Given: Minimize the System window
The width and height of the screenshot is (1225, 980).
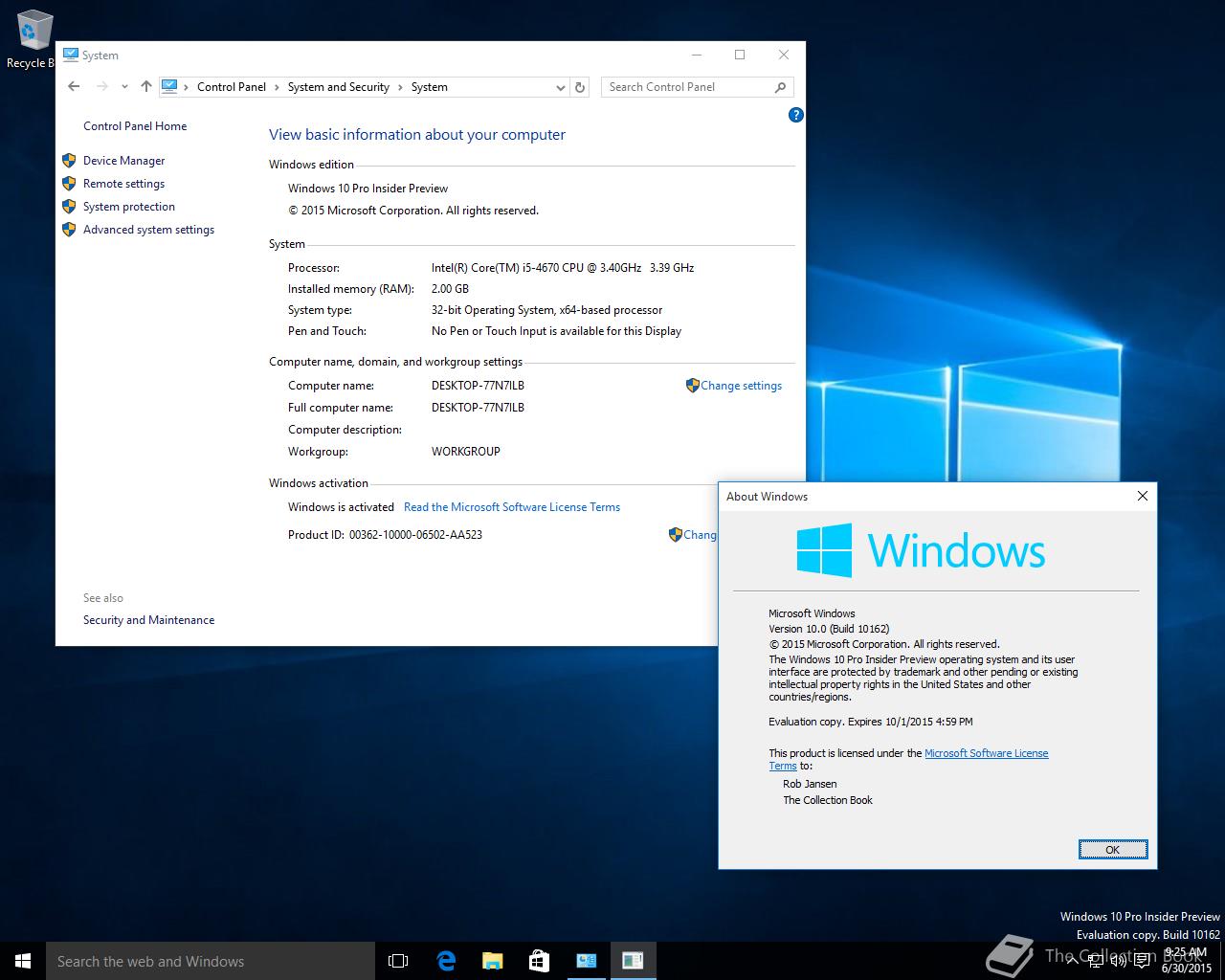Looking at the screenshot, I should pos(696,56).
